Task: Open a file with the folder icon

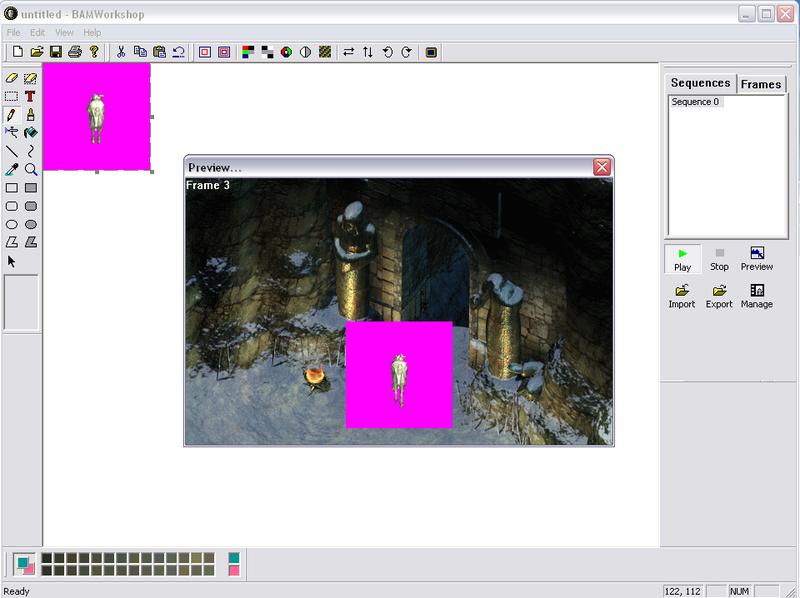Action: click(37, 52)
